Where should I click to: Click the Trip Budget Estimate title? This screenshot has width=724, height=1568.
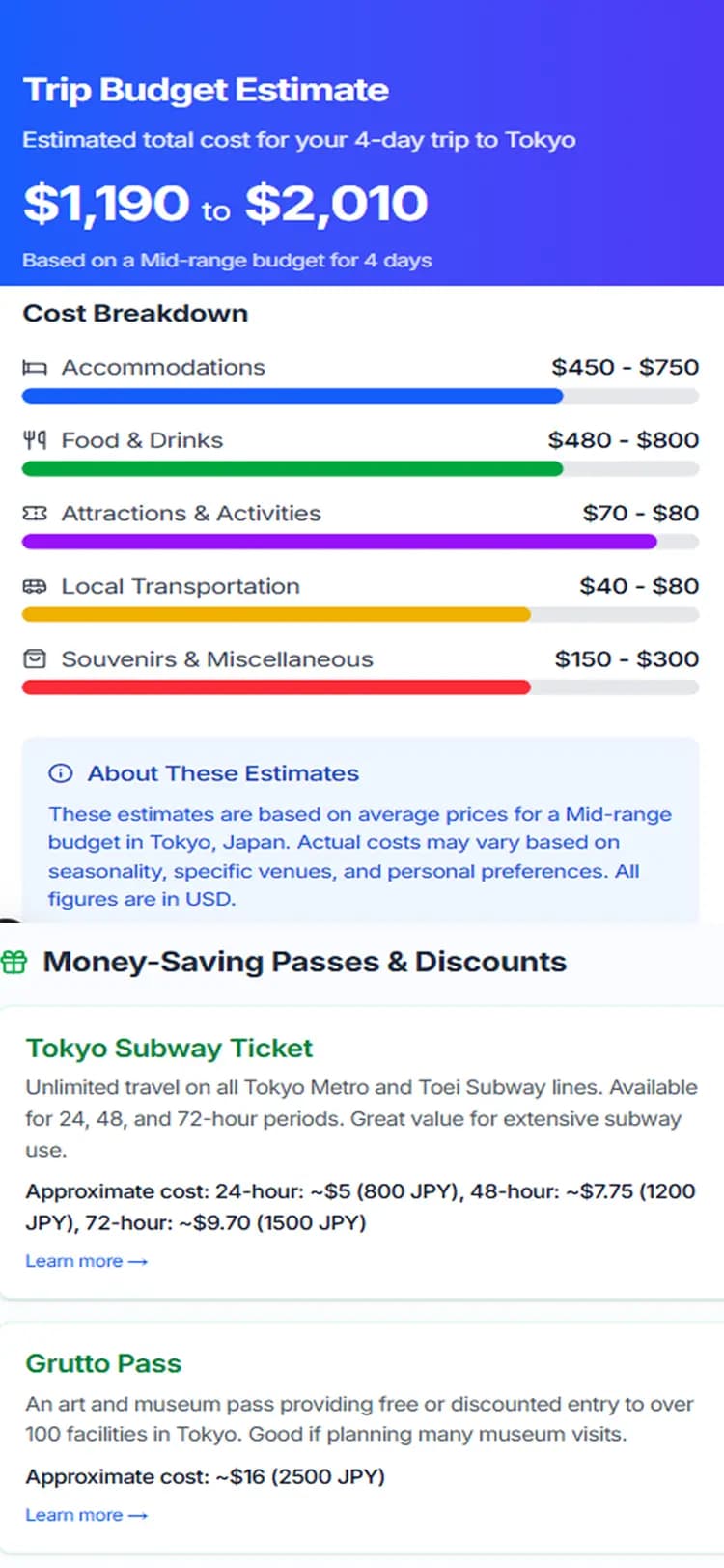click(x=206, y=90)
